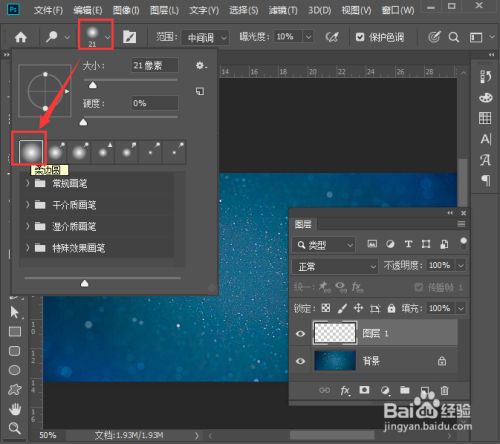500x444 pixels.
Task: Open the brush settings panel icon
Action: 129,37
